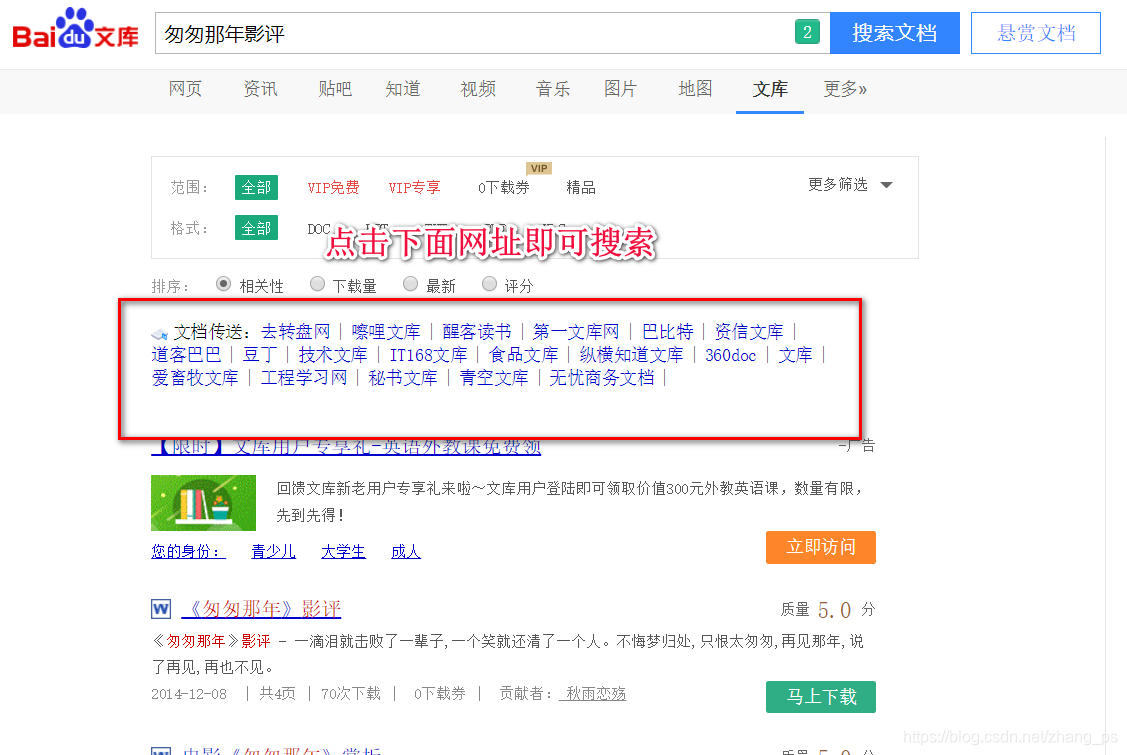This screenshot has width=1127, height=755.
Task: Click the 搜索文档 search button
Action: (x=894, y=32)
